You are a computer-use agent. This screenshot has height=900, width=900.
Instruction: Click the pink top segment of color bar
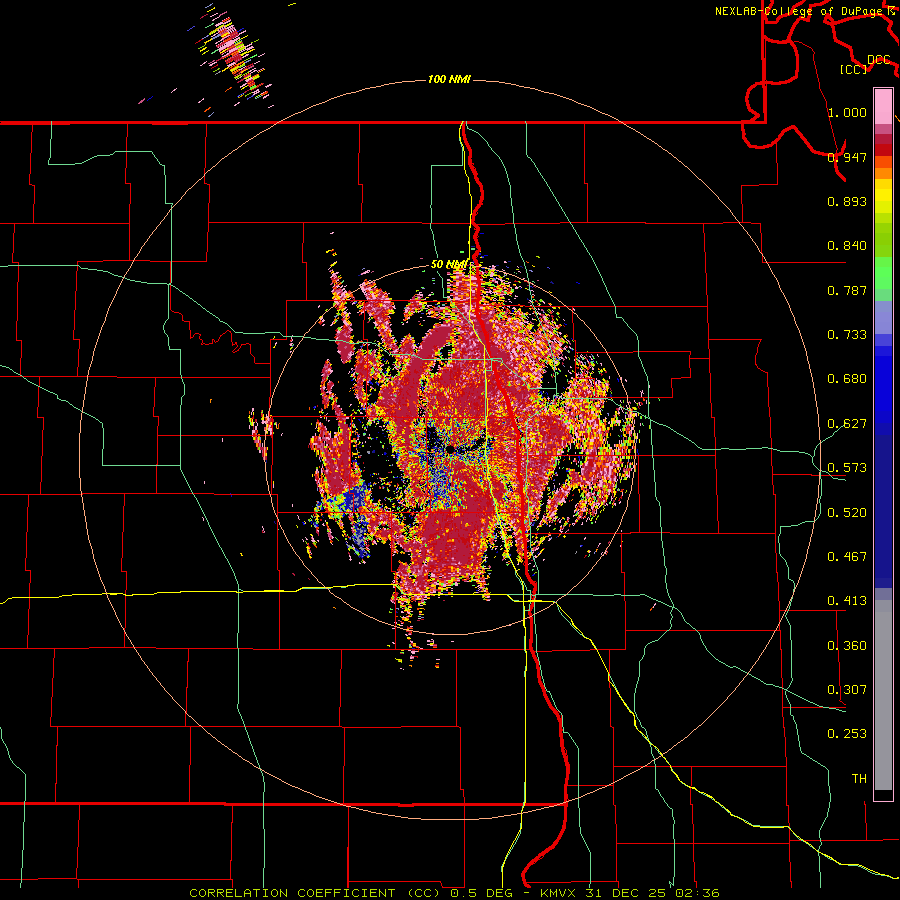(883, 106)
